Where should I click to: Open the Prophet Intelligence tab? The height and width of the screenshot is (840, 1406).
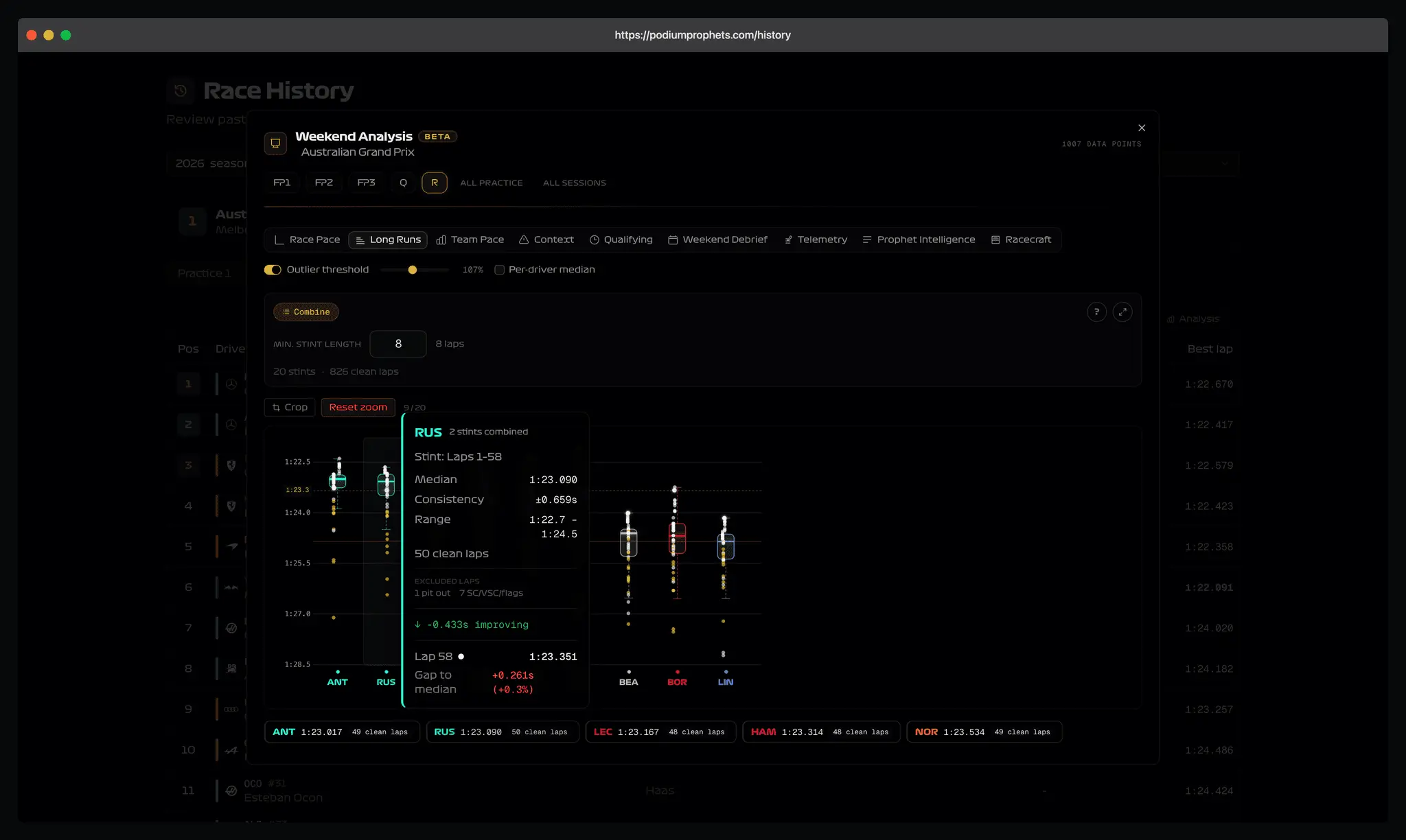pos(919,240)
